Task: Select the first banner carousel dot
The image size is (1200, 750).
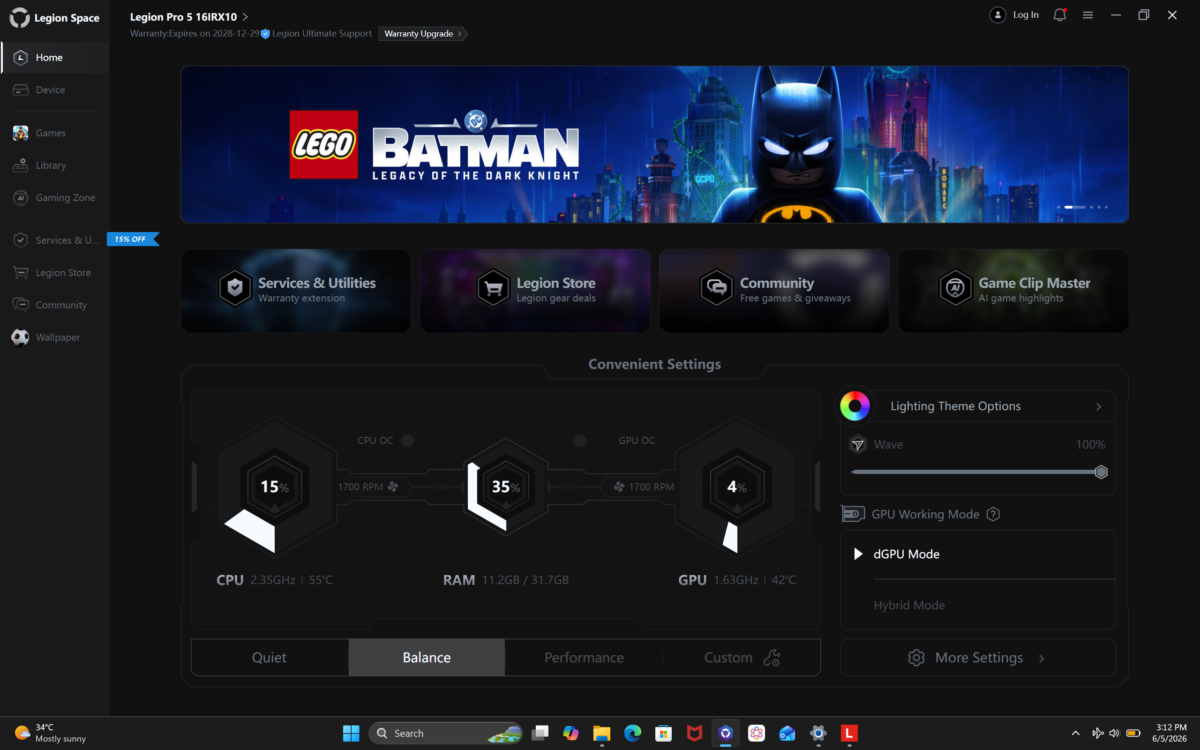Action: click(x=1059, y=207)
